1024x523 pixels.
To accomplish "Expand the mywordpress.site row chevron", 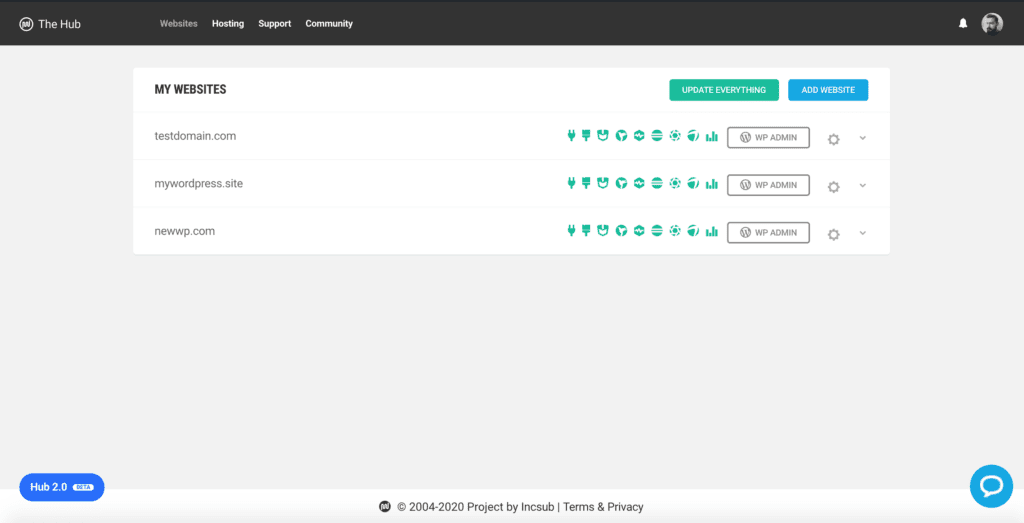I will 863,185.
